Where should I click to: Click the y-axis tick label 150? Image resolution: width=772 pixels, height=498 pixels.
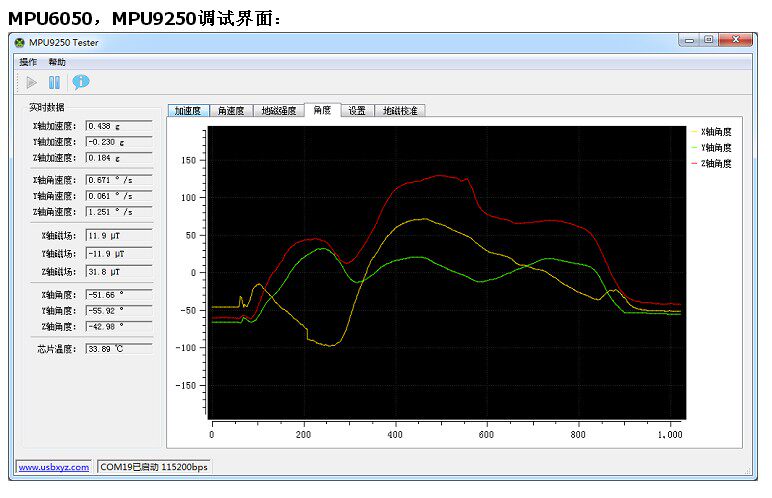[x=189, y=160]
